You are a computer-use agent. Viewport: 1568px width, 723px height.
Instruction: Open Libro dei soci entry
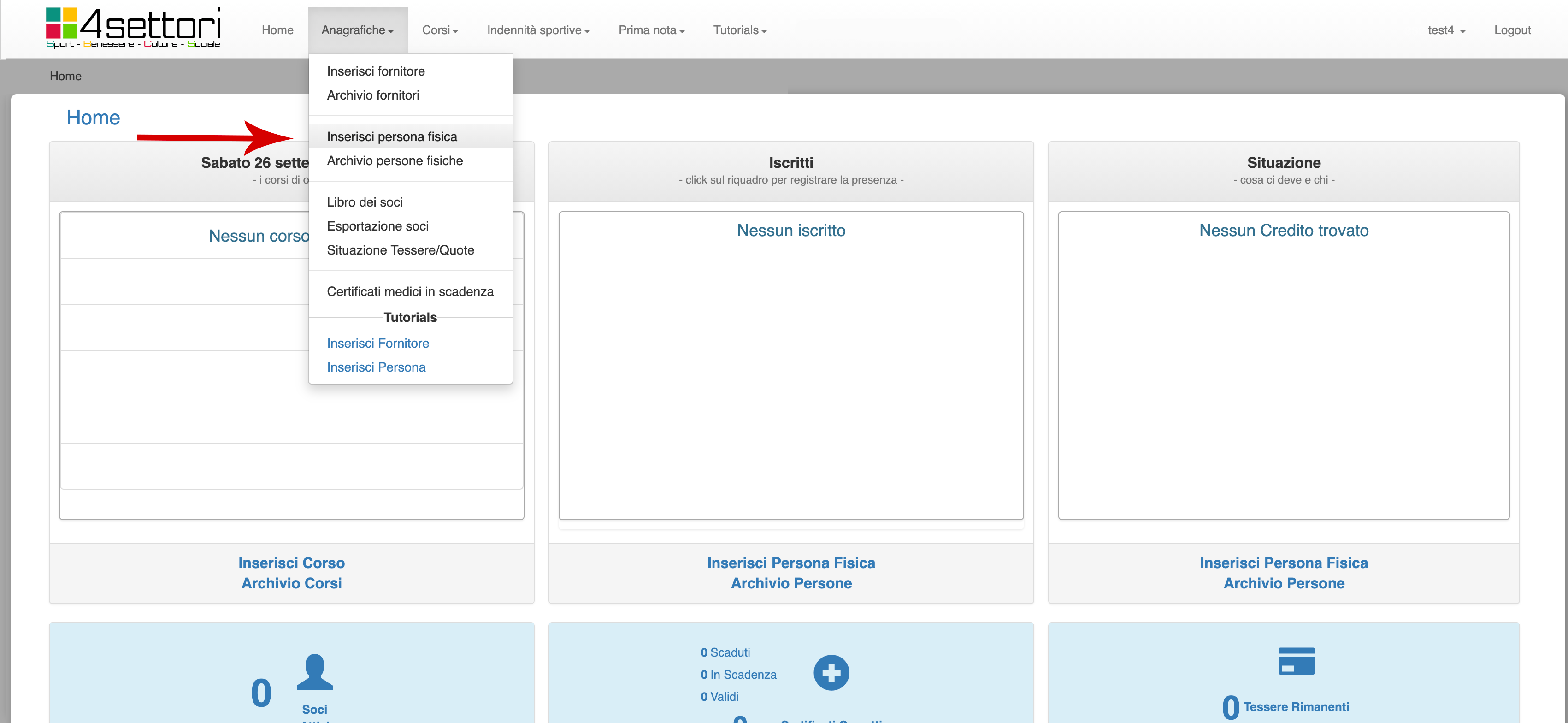(x=364, y=202)
